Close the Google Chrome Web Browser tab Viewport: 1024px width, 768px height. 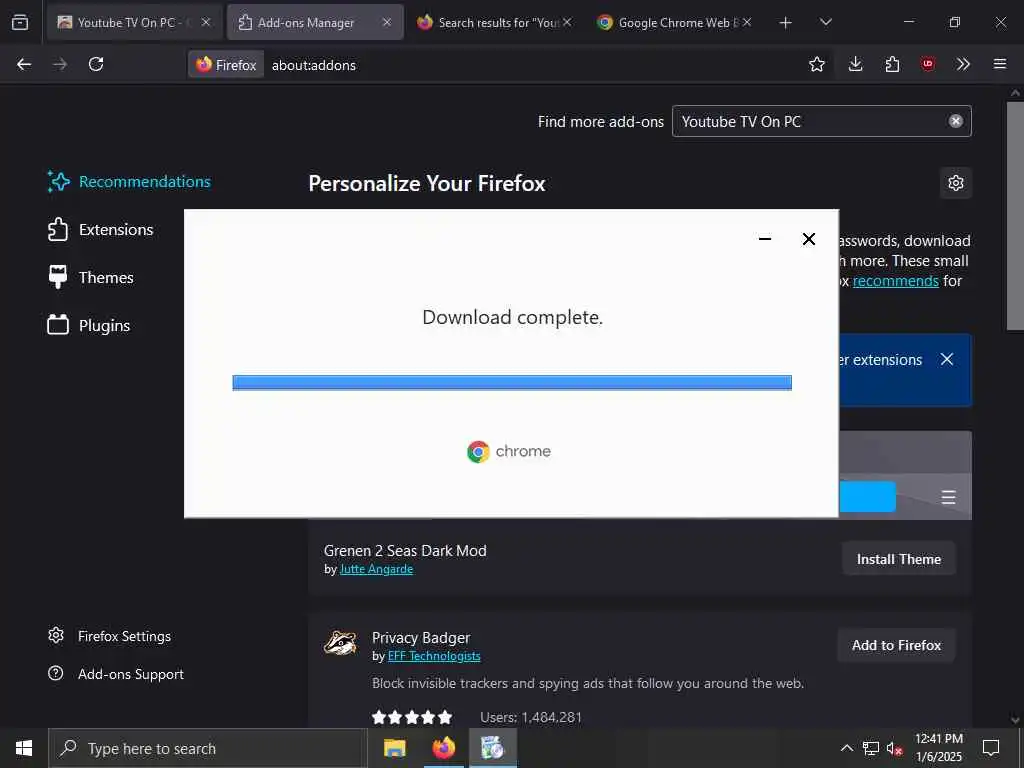click(747, 22)
